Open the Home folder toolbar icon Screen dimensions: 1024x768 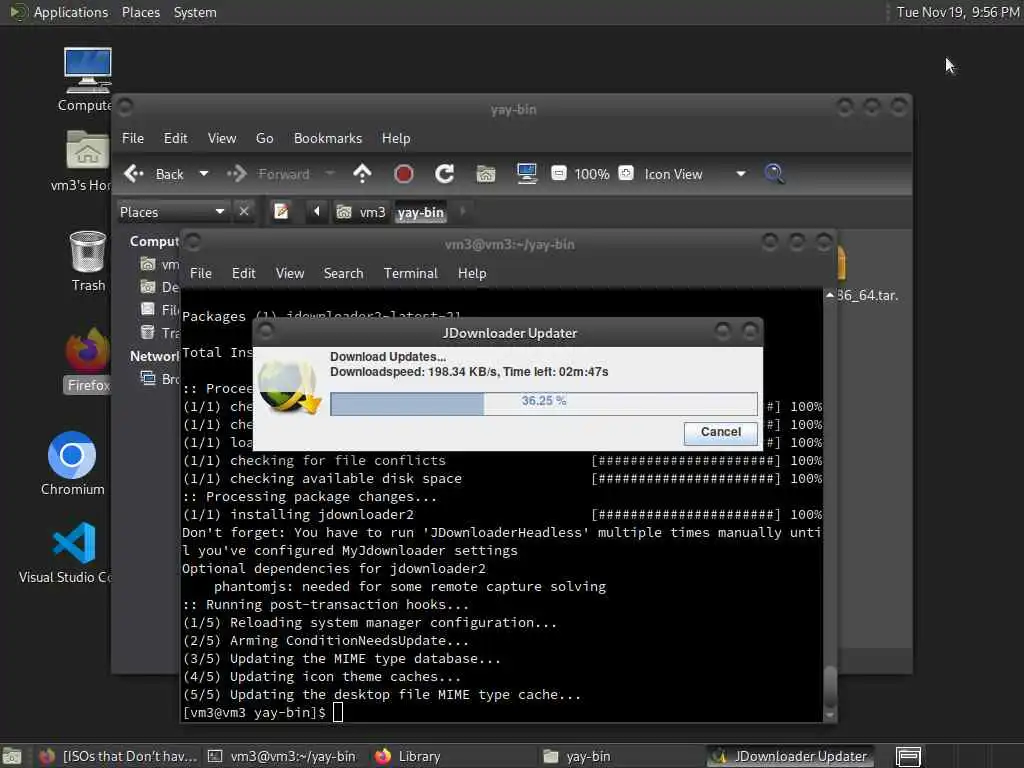pos(485,174)
